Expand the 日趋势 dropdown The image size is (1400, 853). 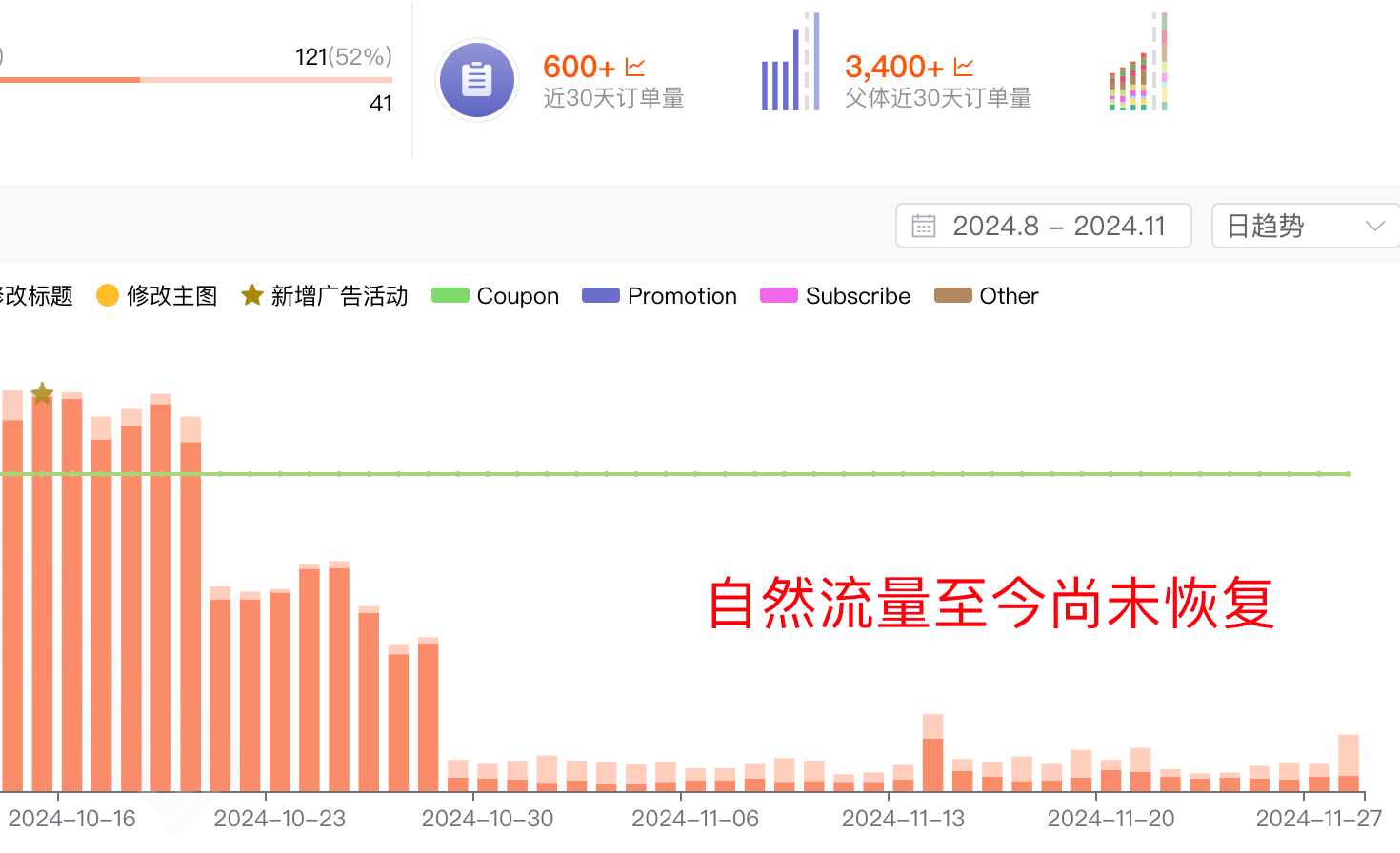(1304, 226)
